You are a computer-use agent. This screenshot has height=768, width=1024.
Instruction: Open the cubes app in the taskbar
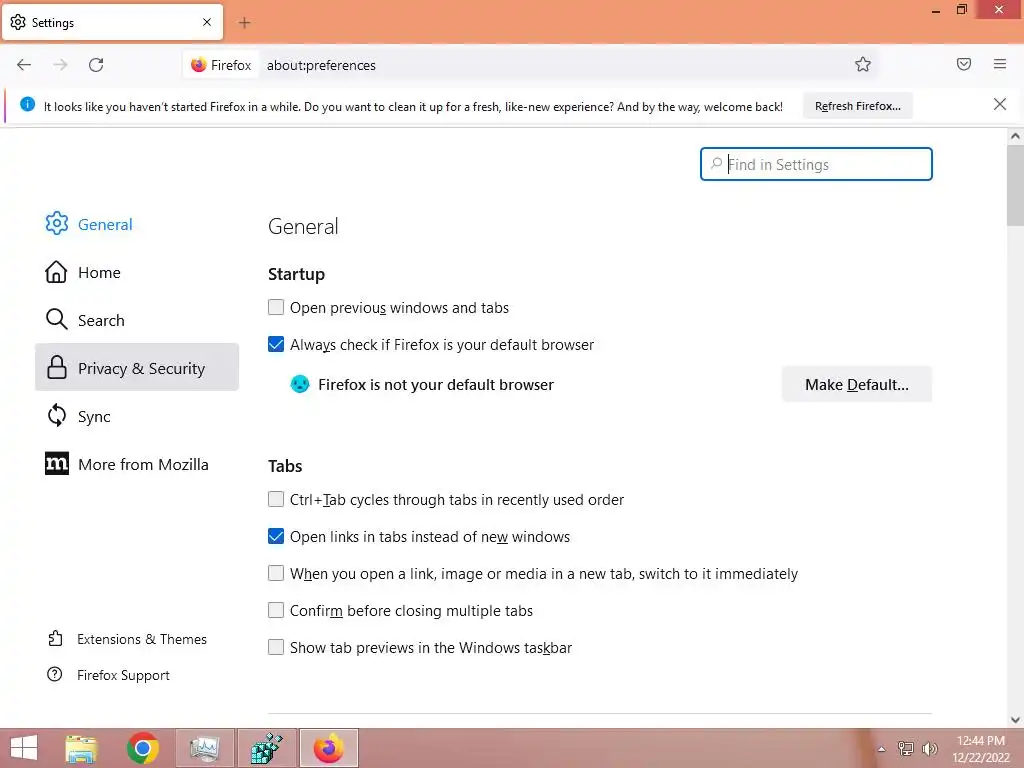267,748
